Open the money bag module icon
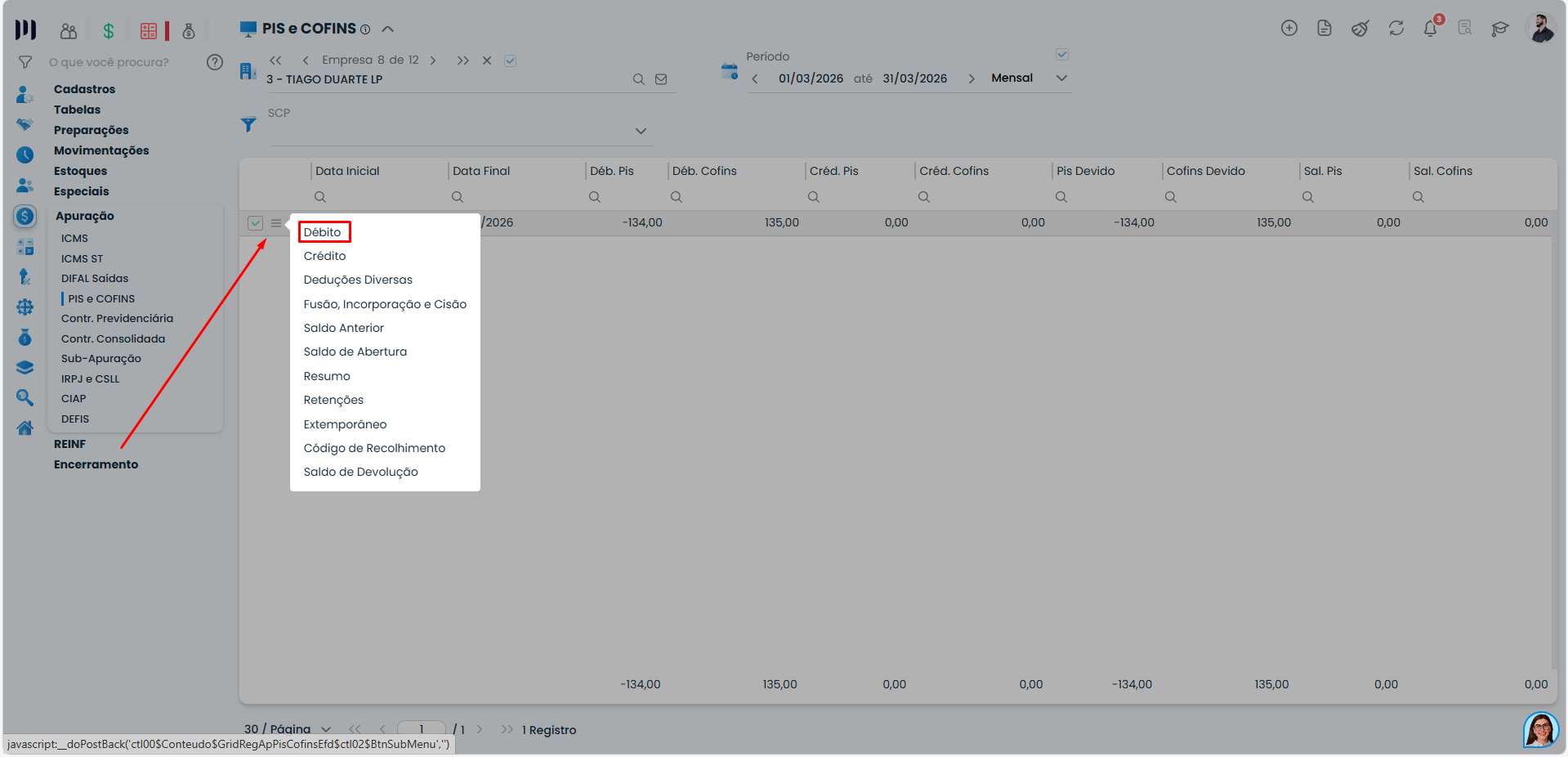This screenshot has height=757, width=1568. tap(189, 31)
